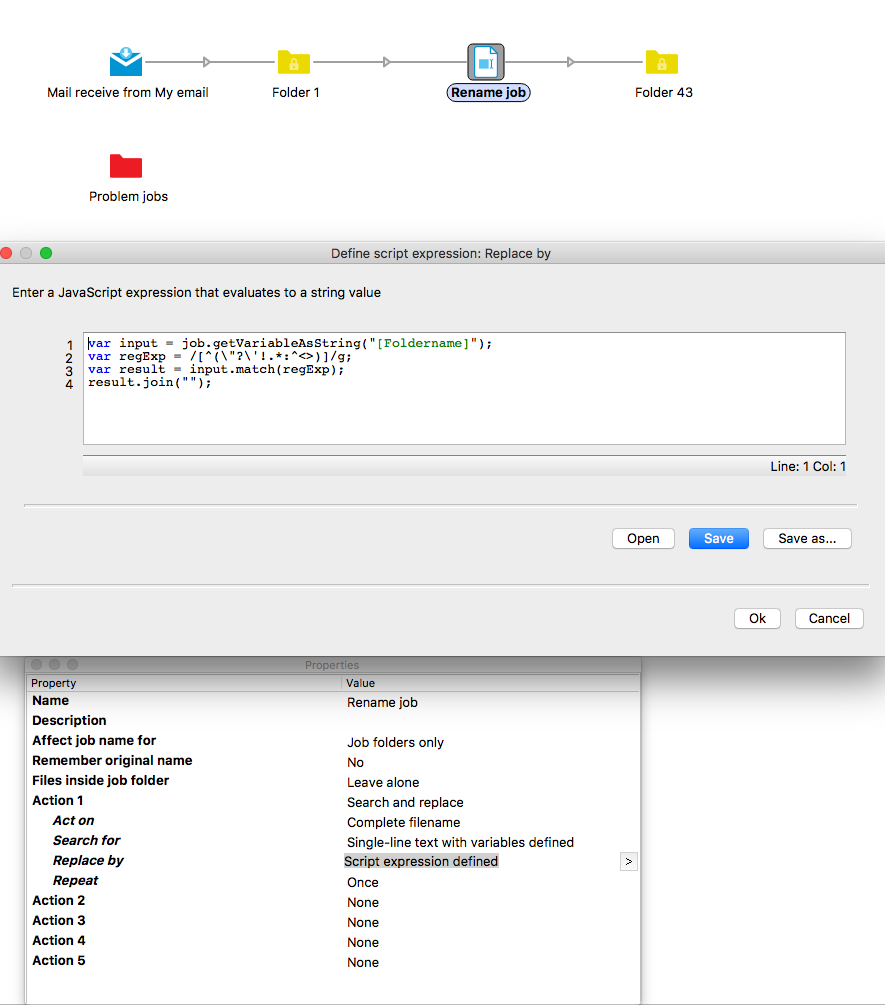Click the Repeat property value Once

click(363, 882)
